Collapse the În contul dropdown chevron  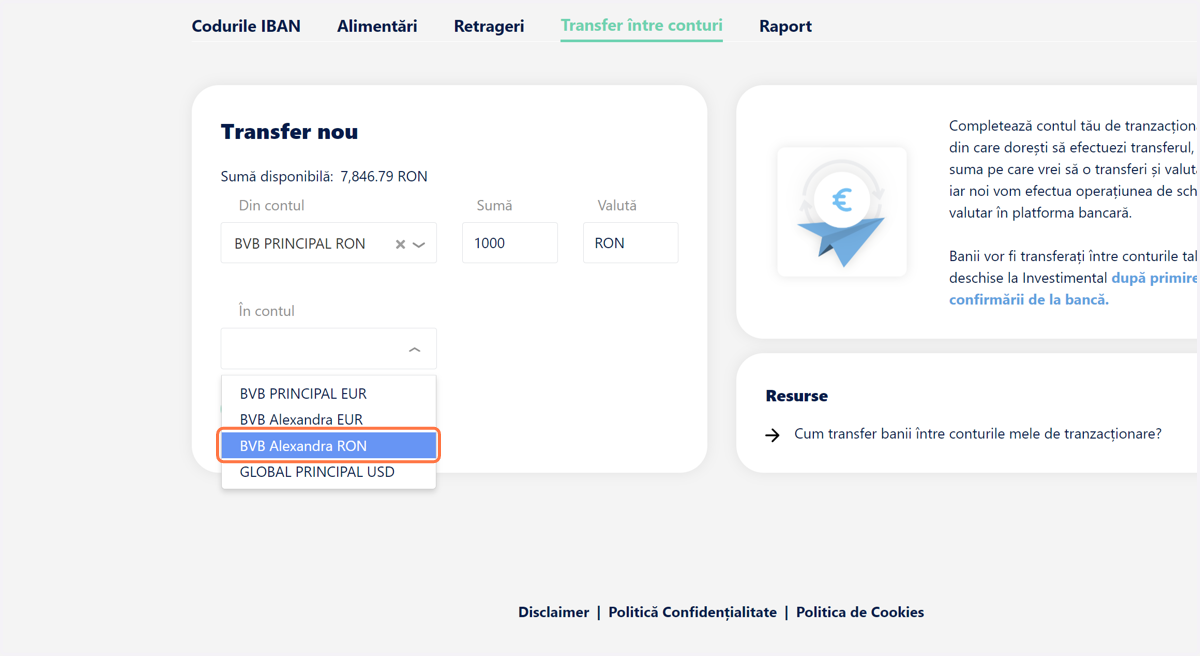(415, 350)
